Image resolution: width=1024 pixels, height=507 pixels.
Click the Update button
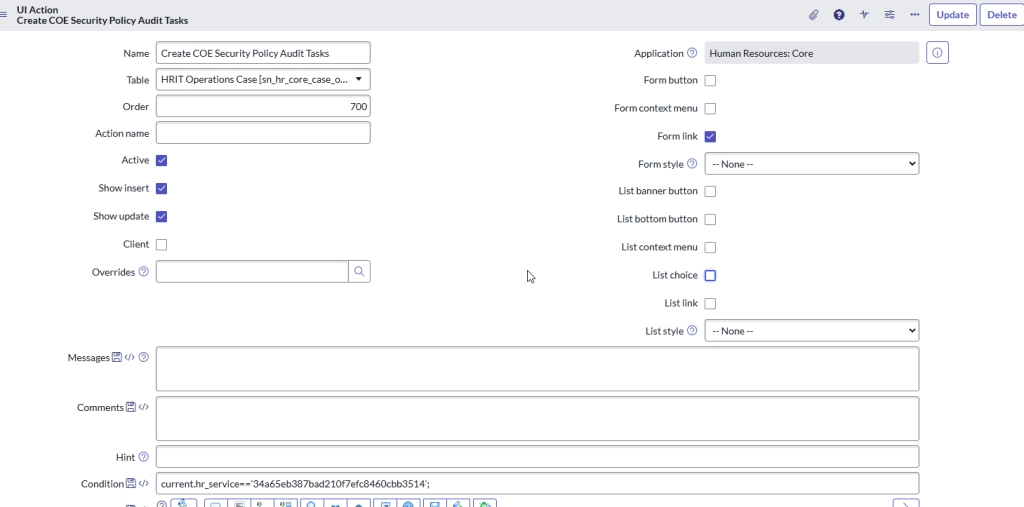pos(952,15)
